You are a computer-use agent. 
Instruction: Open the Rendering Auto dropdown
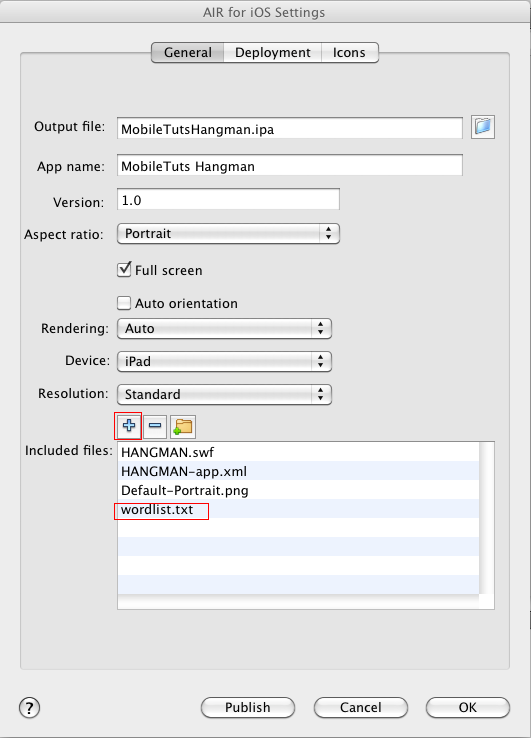(225, 329)
